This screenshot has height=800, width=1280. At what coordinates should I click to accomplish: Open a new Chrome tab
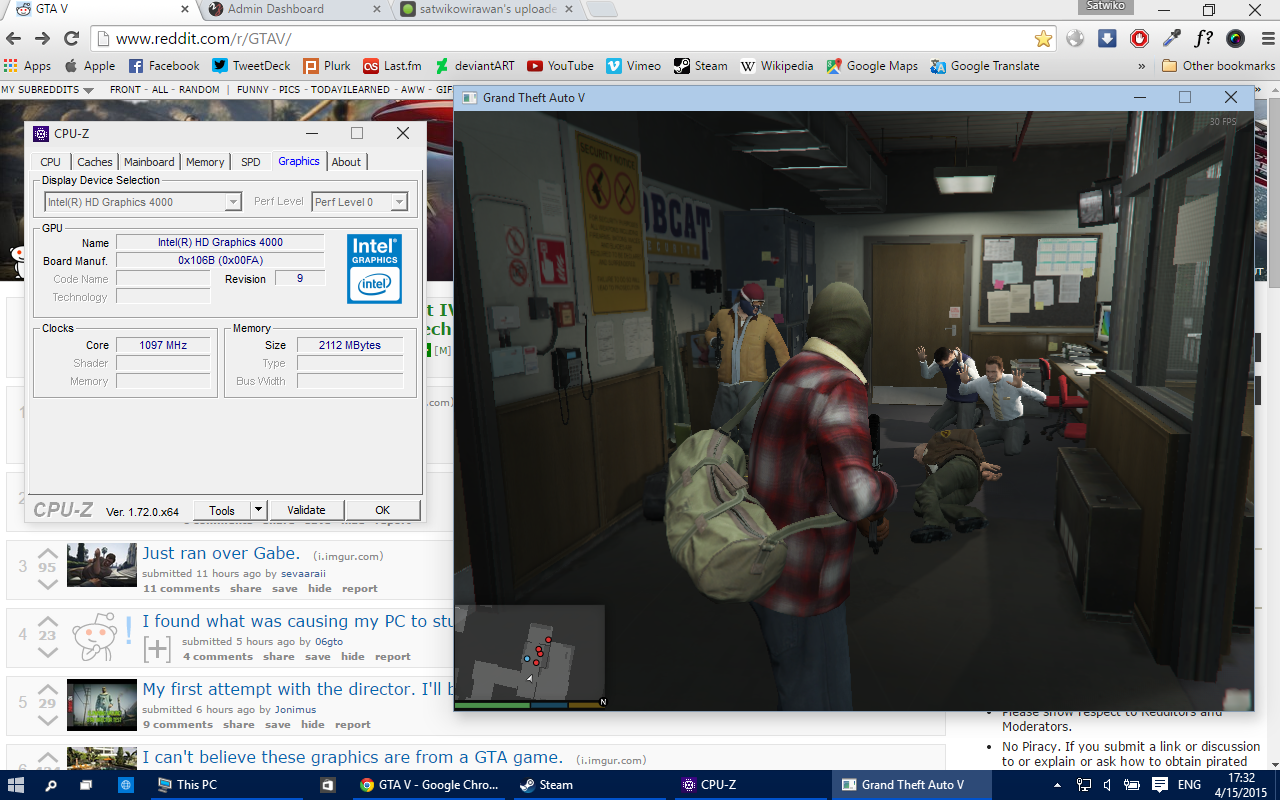[x=601, y=10]
